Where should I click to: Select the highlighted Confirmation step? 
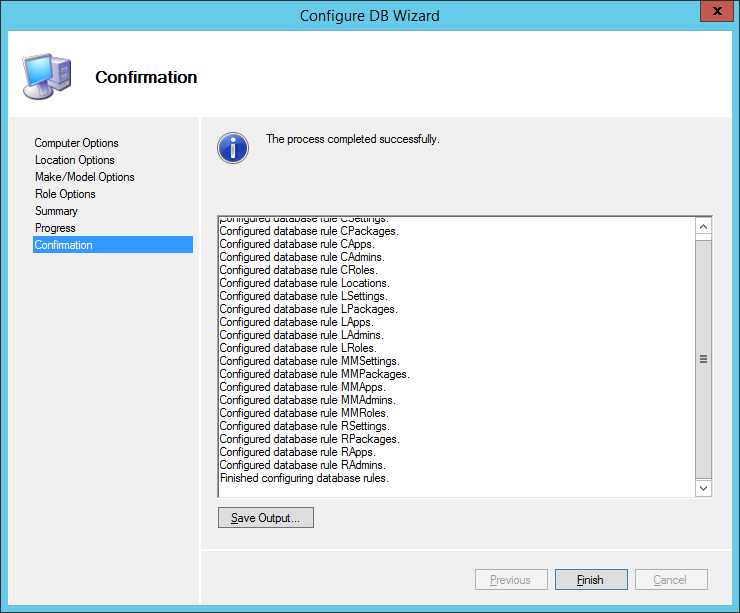pos(64,245)
